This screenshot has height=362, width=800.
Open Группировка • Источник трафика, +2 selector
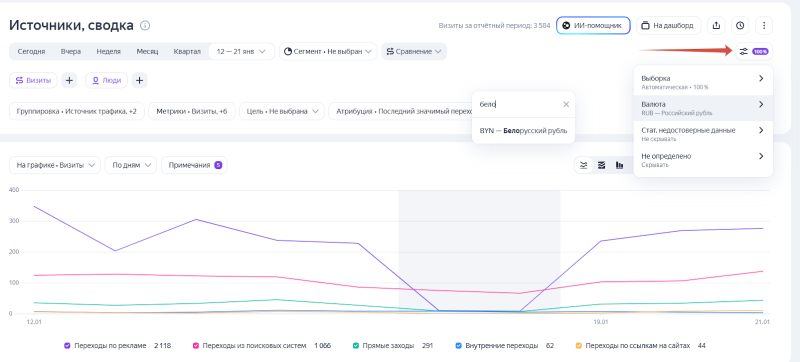pos(77,111)
